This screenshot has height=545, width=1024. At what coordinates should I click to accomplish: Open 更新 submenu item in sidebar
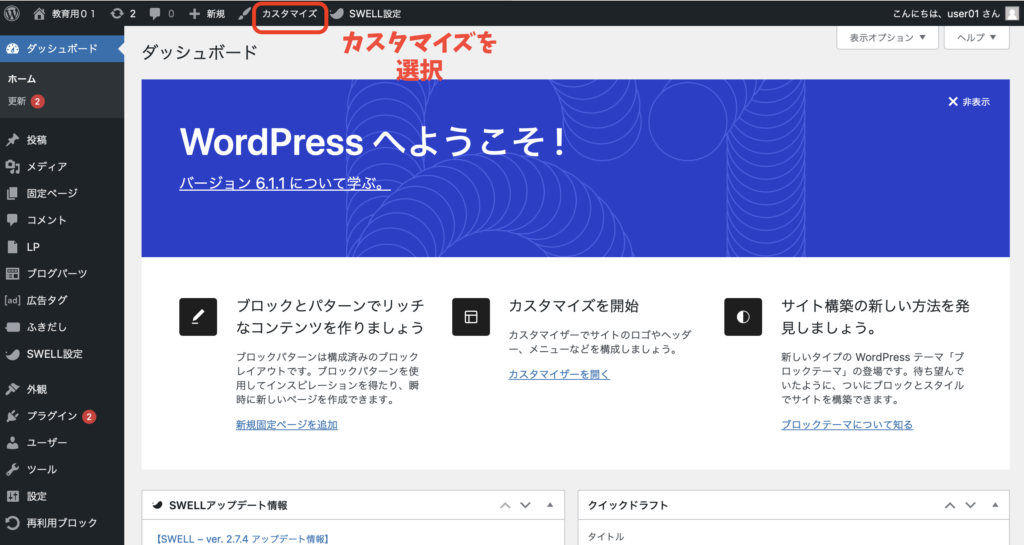[x=25, y=101]
